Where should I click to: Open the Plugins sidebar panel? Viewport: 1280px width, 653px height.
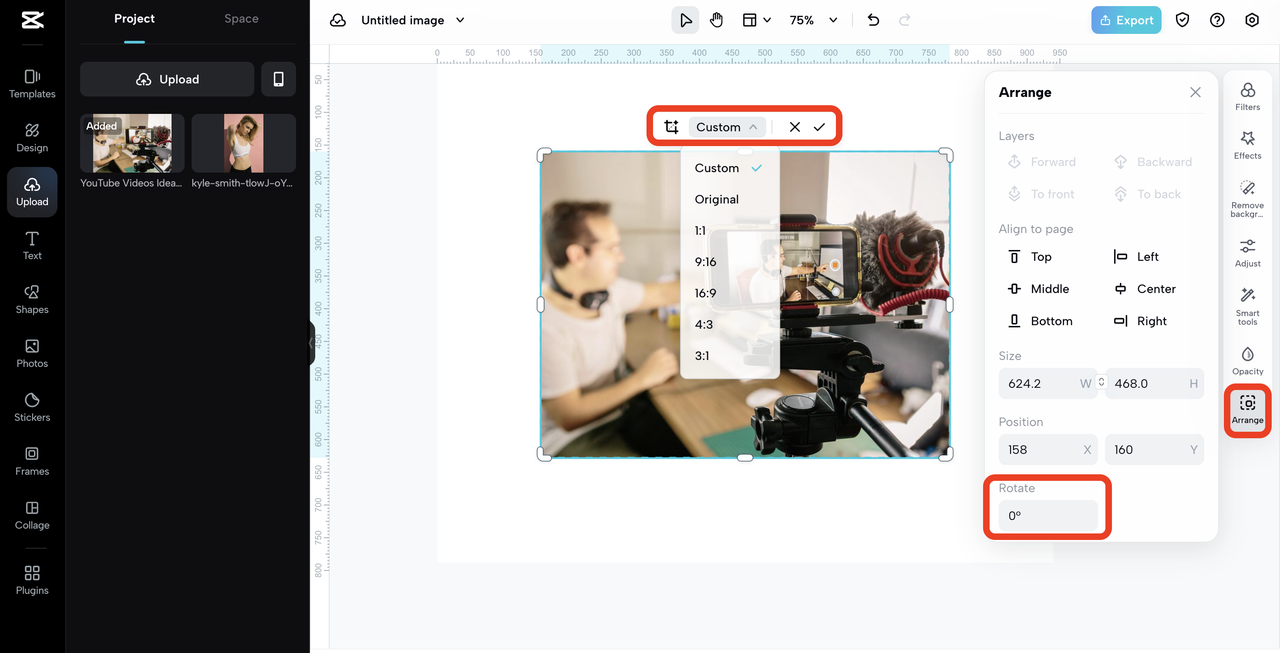pos(32,580)
